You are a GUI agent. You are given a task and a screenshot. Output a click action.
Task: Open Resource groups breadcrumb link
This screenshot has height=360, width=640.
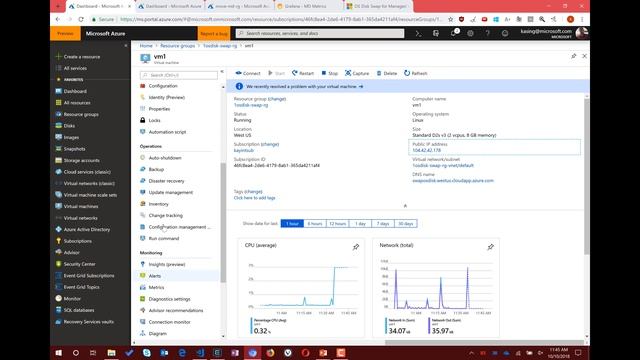[178, 46]
